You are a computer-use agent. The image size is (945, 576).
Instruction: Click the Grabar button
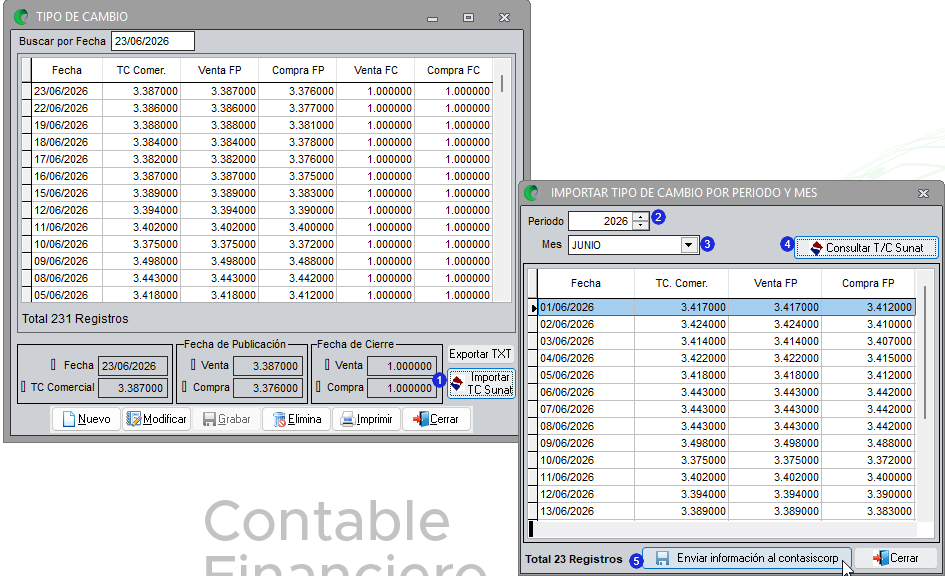227,419
